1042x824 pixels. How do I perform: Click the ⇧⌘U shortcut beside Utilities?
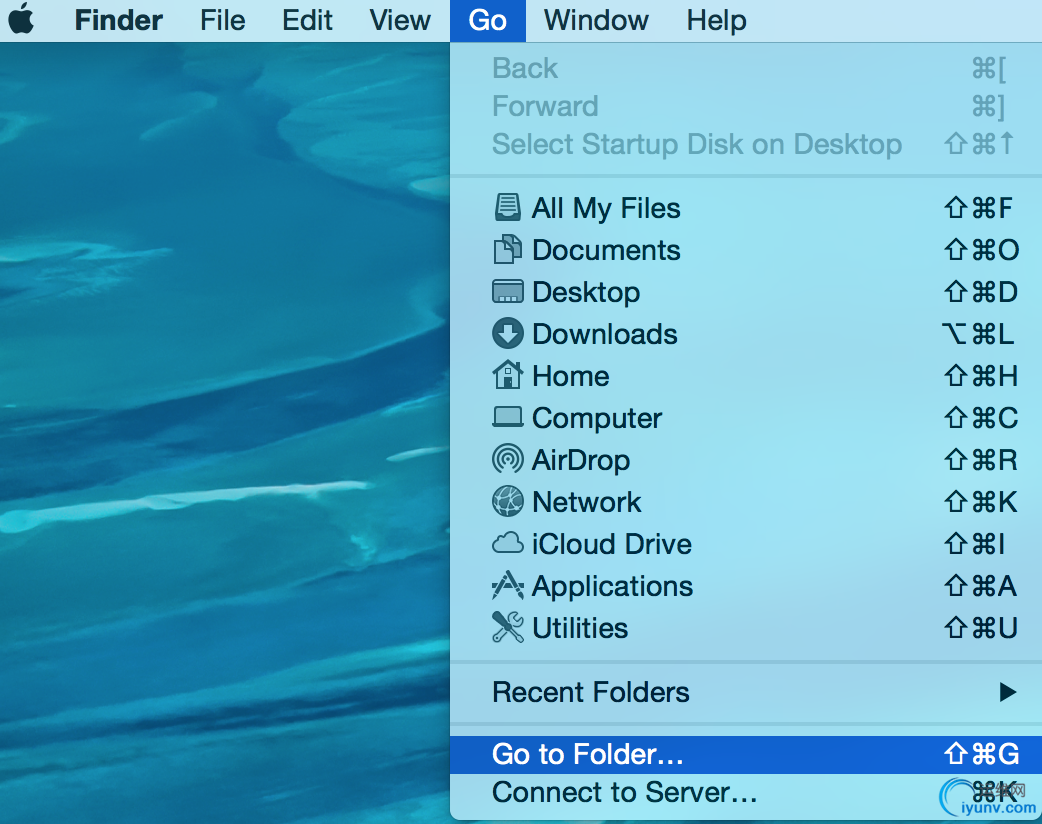click(981, 627)
